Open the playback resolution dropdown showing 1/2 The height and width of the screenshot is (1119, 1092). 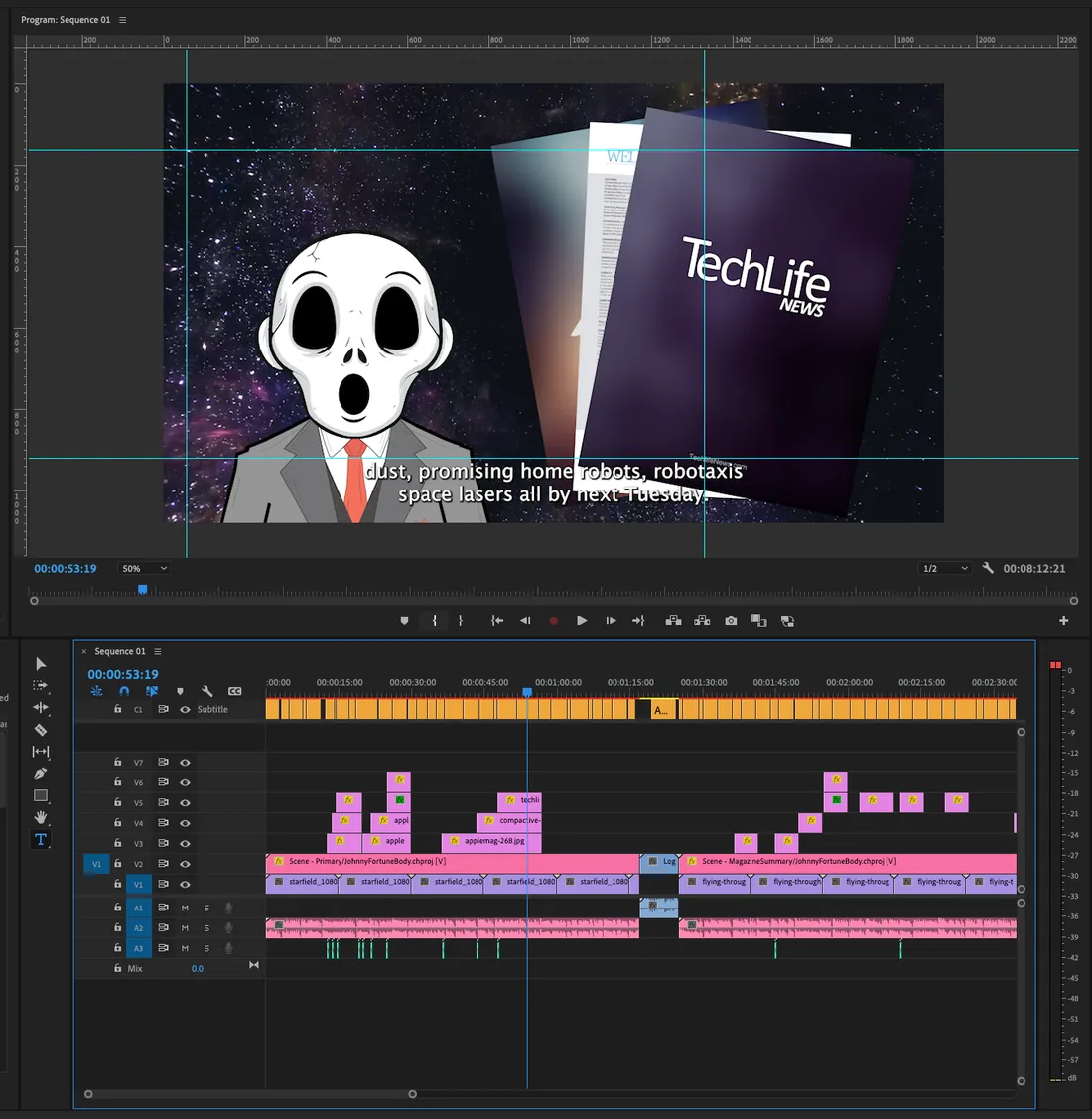(x=944, y=568)
